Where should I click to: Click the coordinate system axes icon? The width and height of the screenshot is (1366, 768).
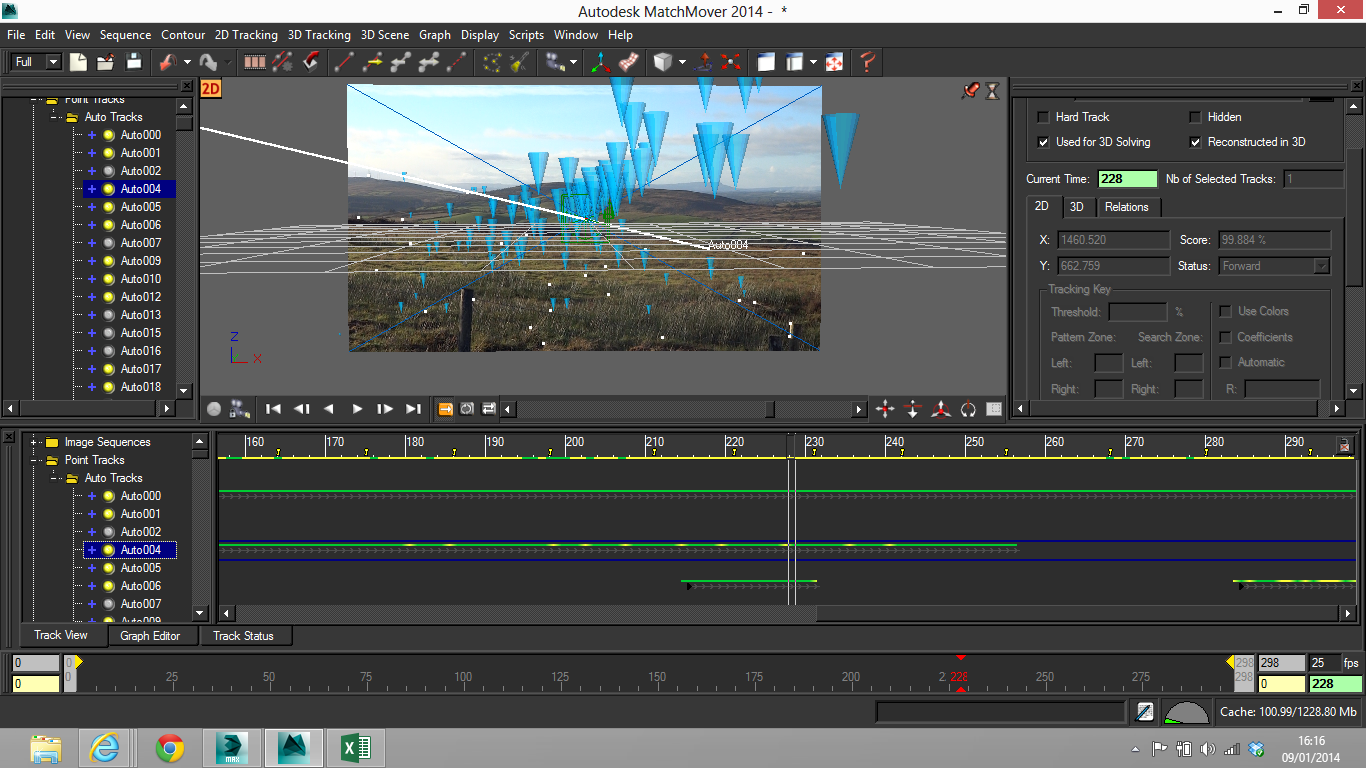[x=600, y=62]
